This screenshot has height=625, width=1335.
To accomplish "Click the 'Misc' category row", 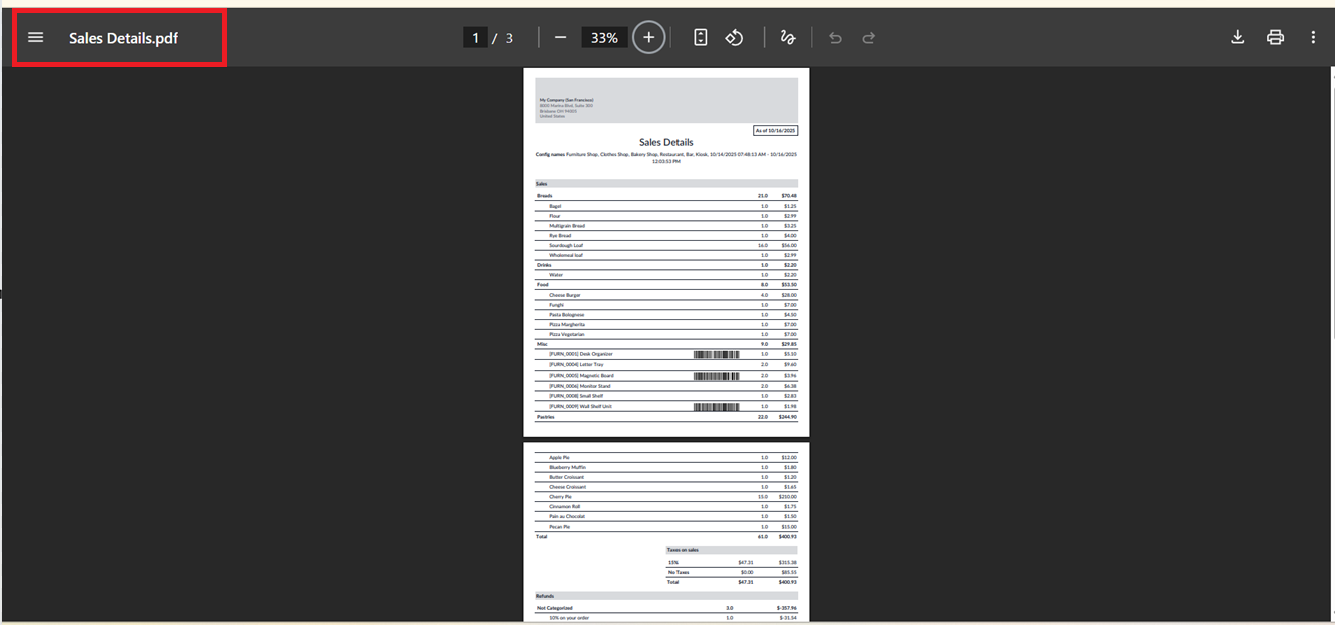I will tap(666, 344).
